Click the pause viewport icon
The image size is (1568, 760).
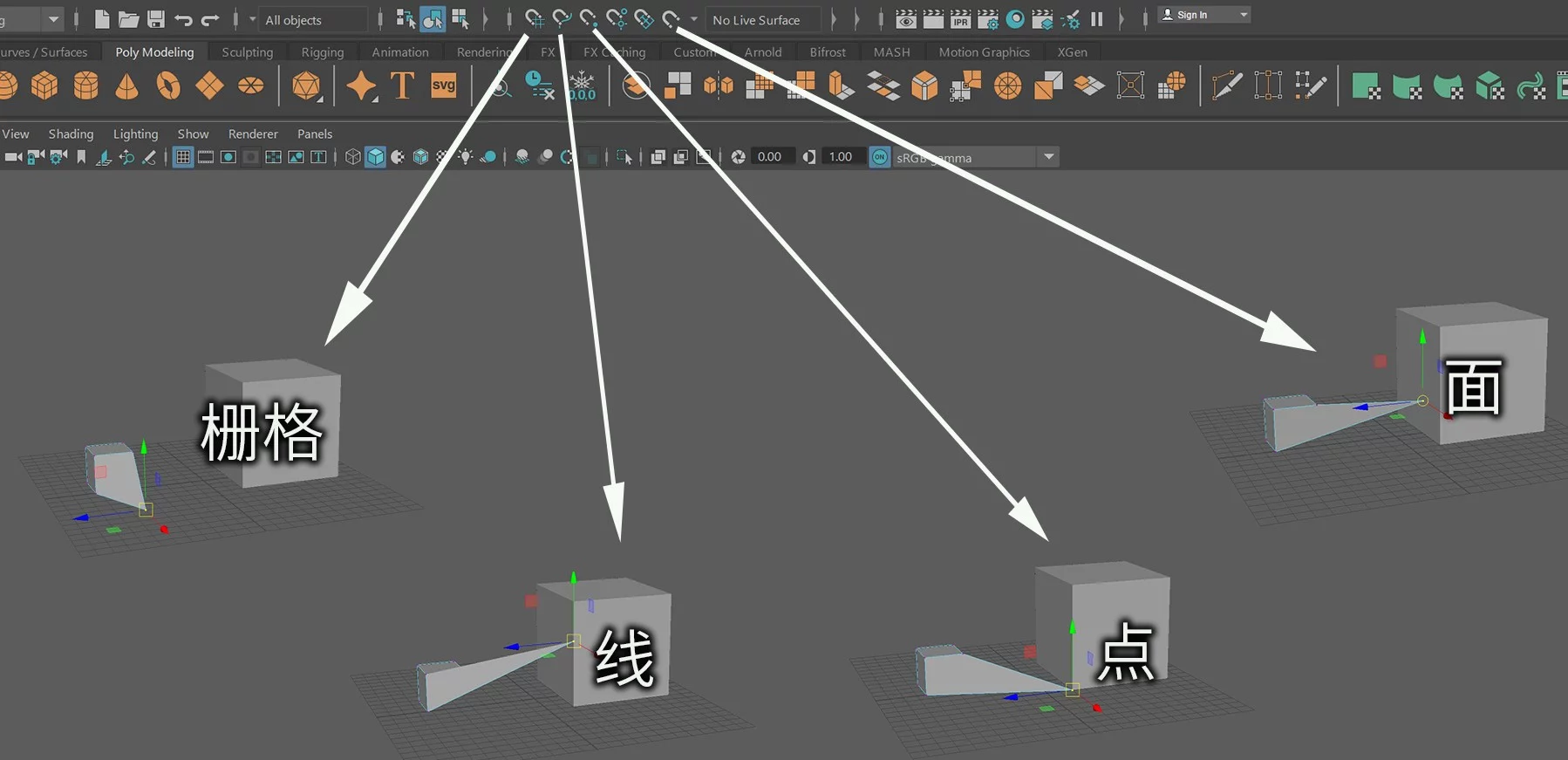[x=1097, y=19]
